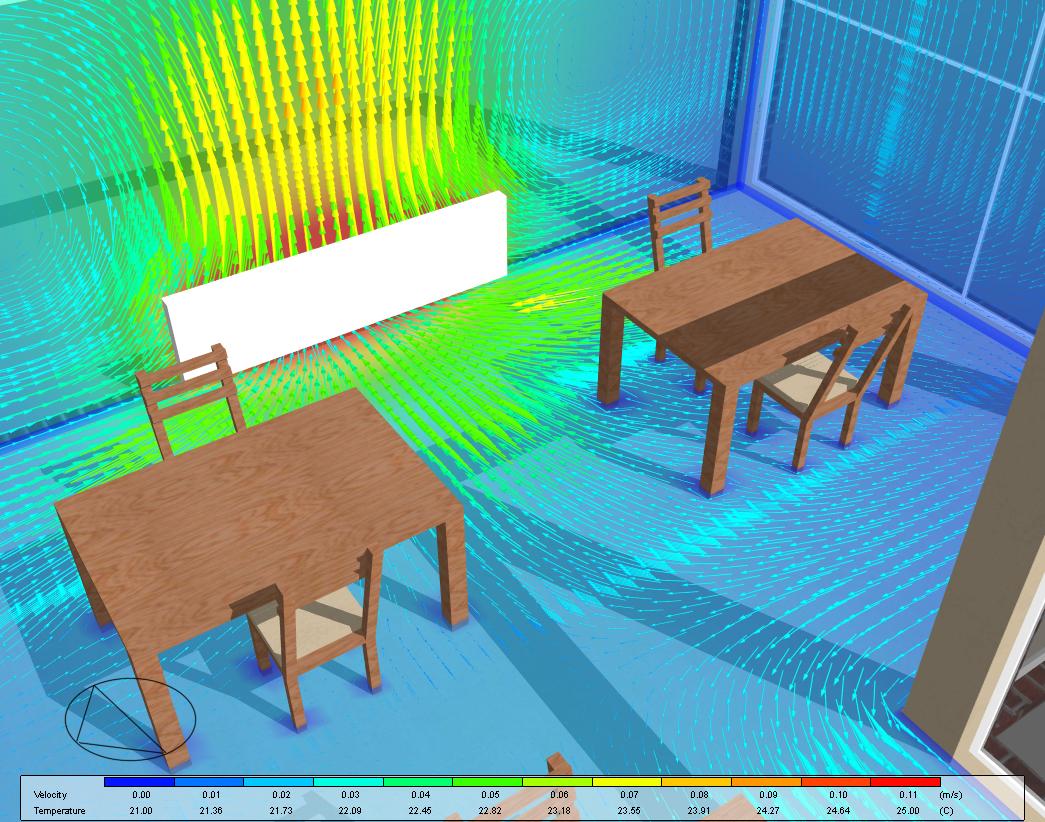Select the dark blue 0.00 legend color
Viewport: 1045px width, 822px height.
click(139, 782)
